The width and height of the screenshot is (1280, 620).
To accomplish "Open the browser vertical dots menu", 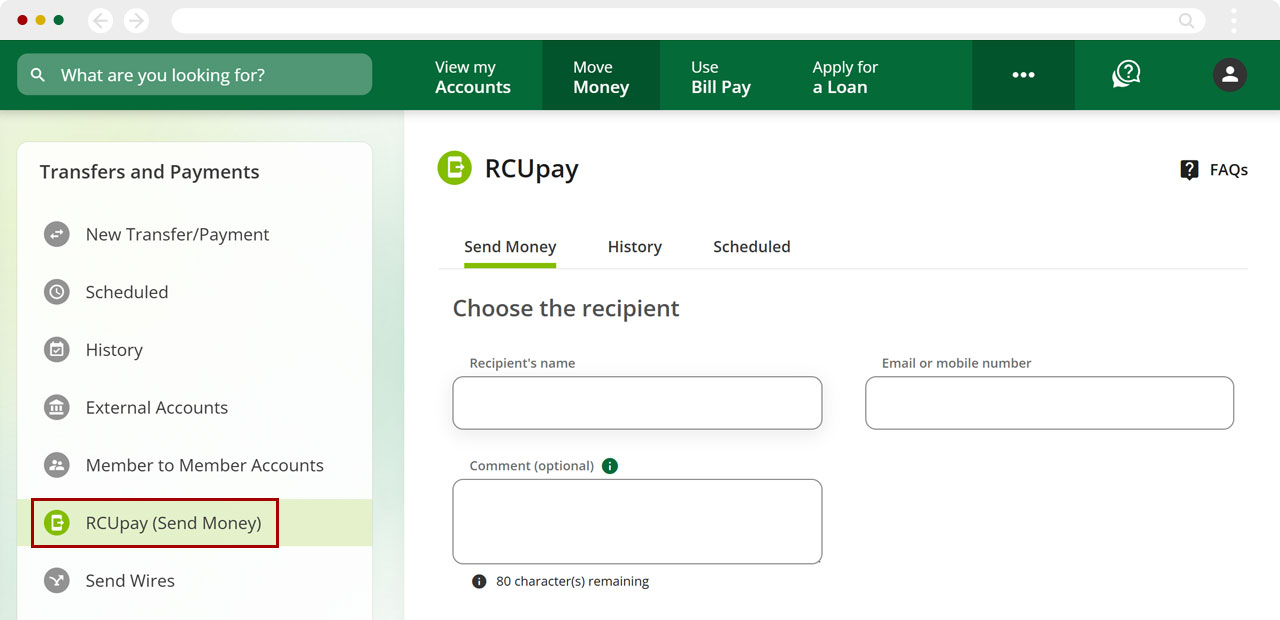I will (x=1234, y=20).
